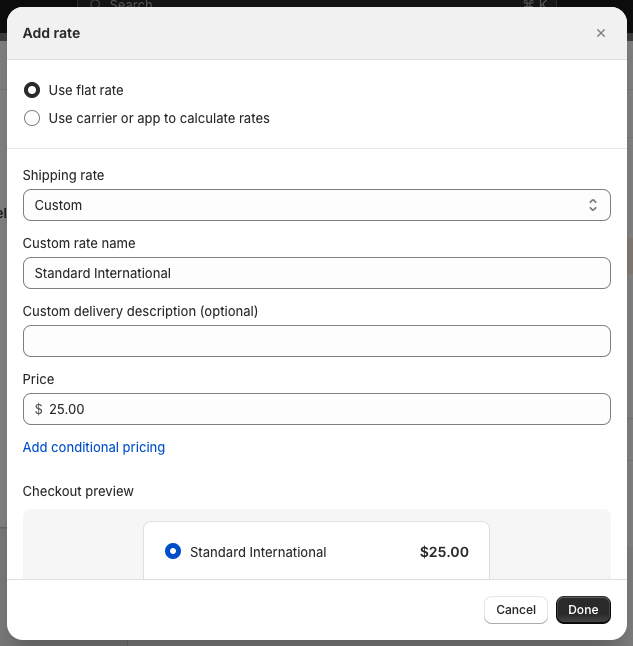The height and width of the screenshot is (646, 633).
Task: Confirm with the Done button
Action: (x=582, y=610)
